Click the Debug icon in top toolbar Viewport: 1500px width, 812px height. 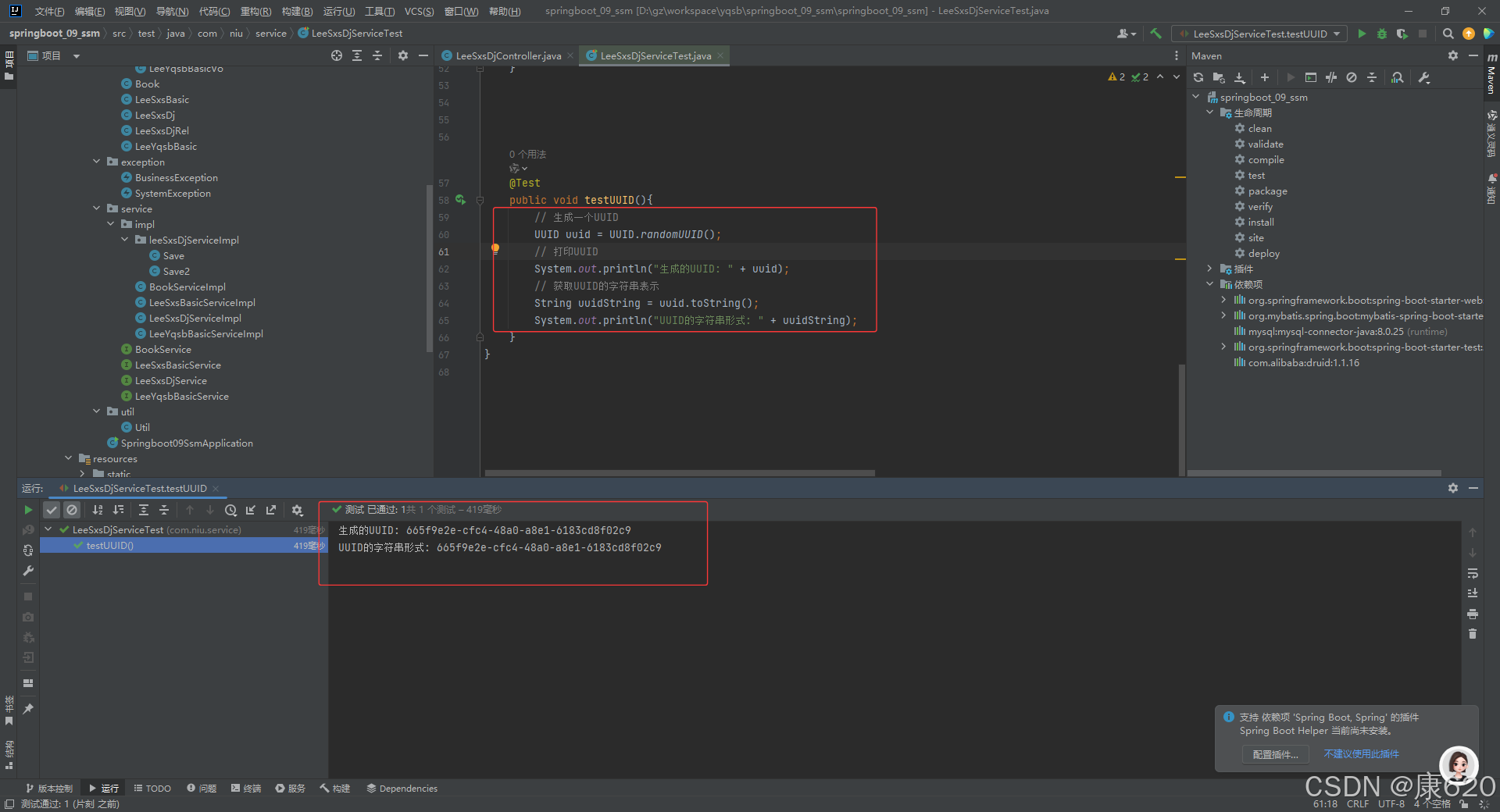(1381, 34)
